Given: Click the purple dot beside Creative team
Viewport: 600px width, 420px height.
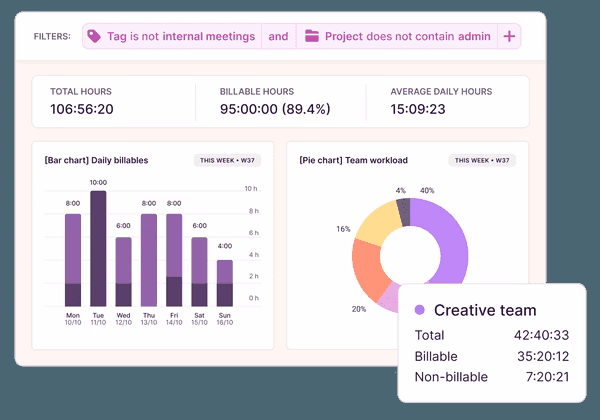Looking at the screenshot, I should (x=419, y=310).
